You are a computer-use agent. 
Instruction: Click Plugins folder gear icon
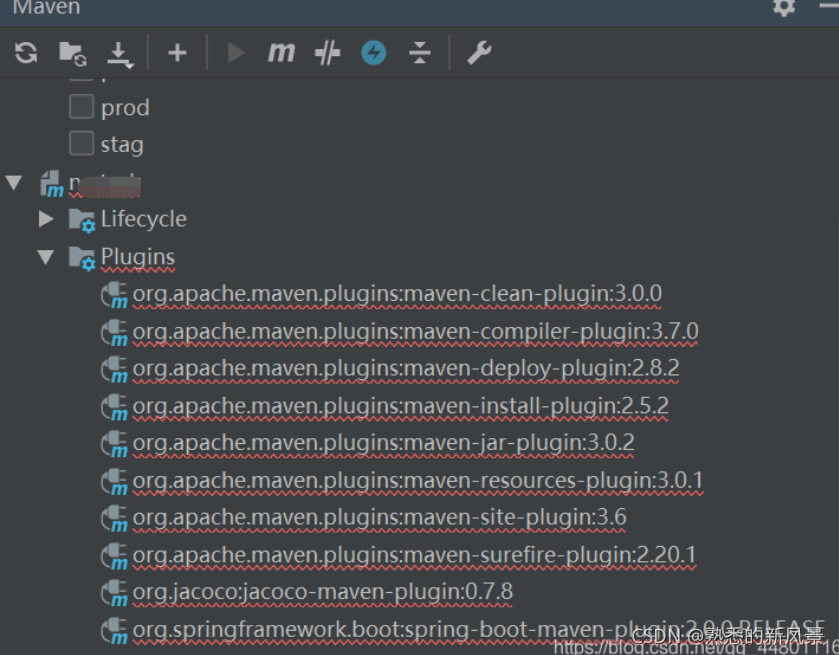point(82,258)
